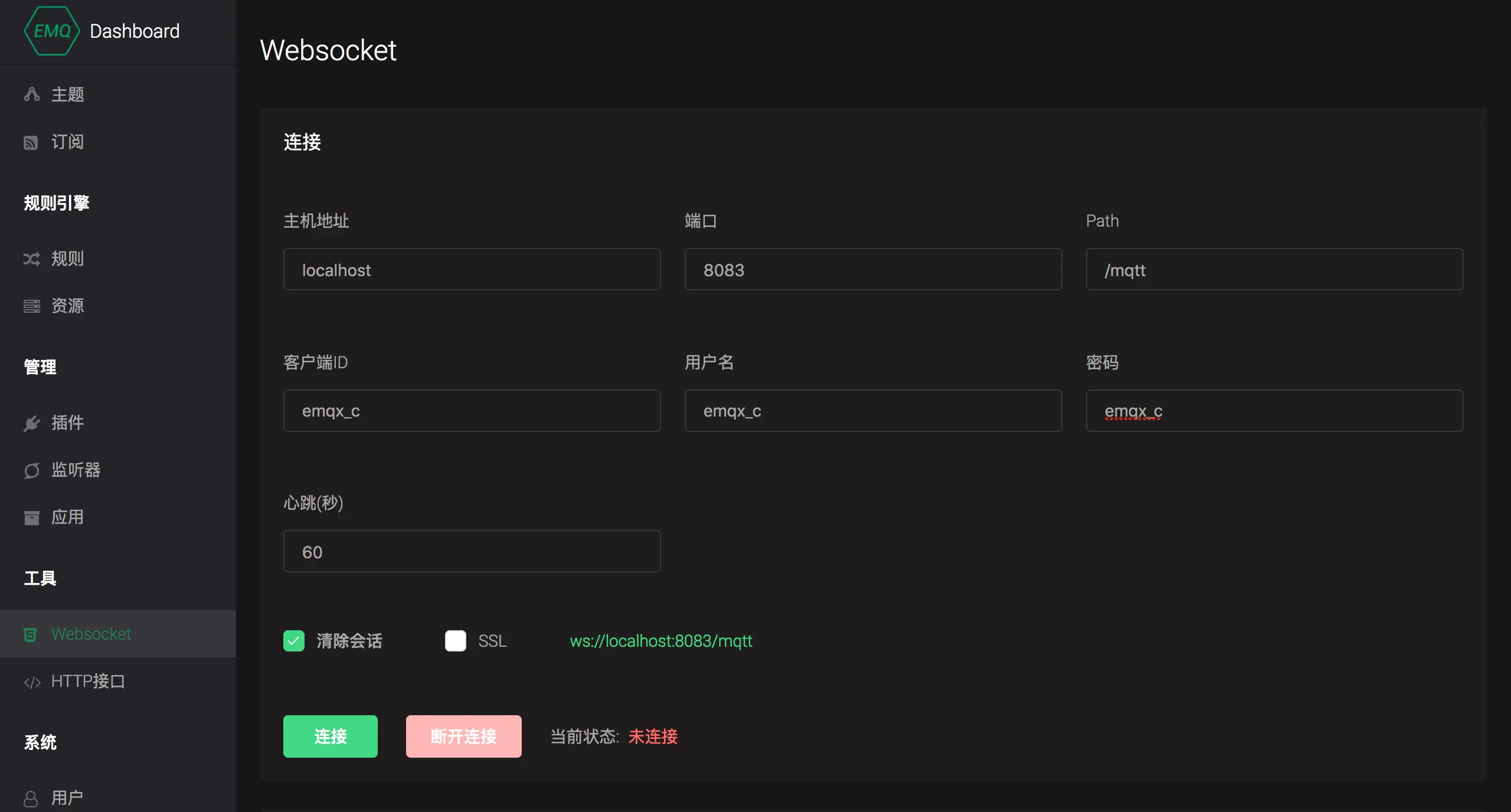This screenshot has width=1511, height=812.
Task: Click the HTTP接口 code bracket icon
Action: tap(32, 682)
